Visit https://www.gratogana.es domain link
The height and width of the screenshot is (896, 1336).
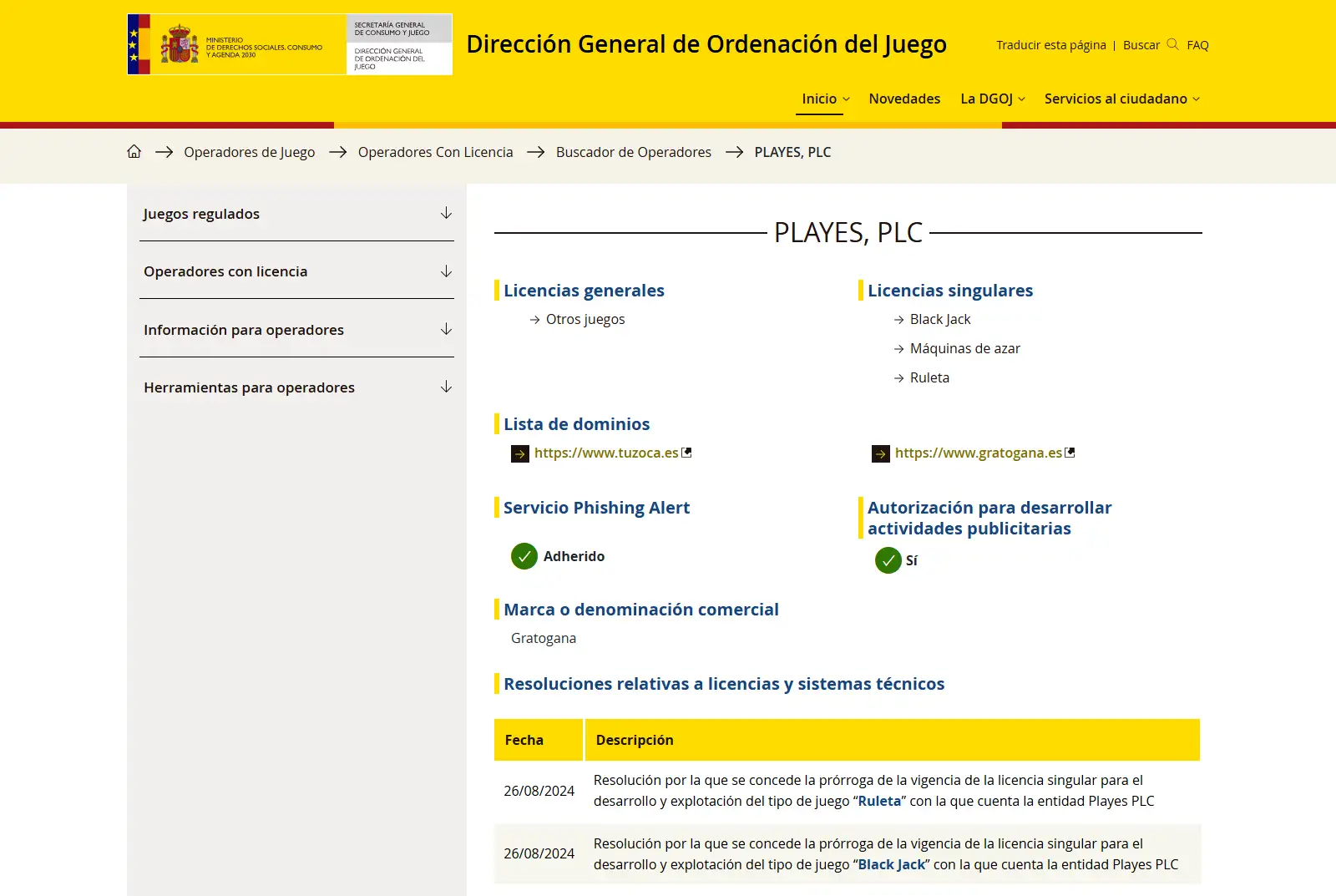(979, 453)
